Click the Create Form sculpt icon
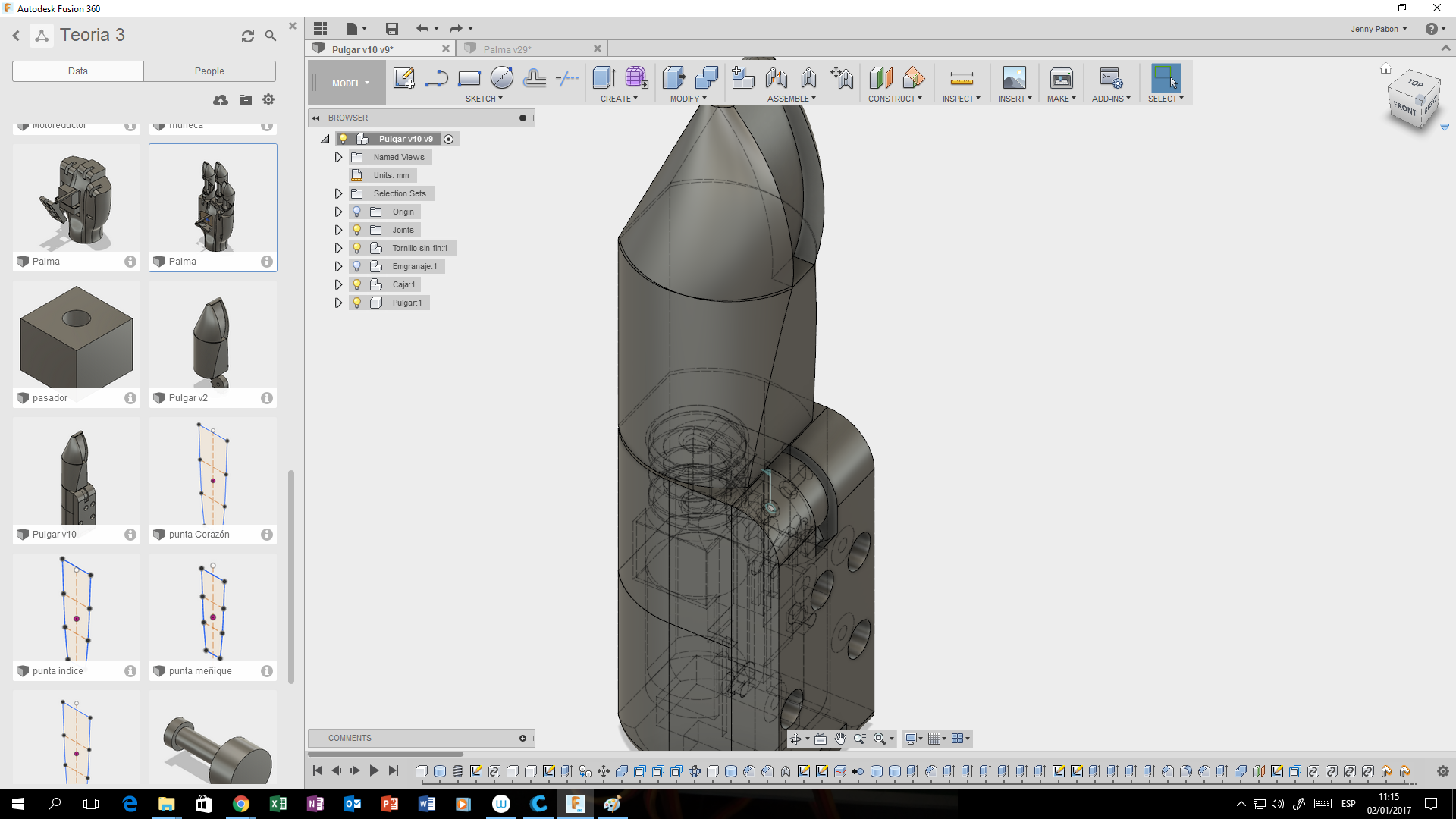The image size is (1456, 819). tap(636, 78)
